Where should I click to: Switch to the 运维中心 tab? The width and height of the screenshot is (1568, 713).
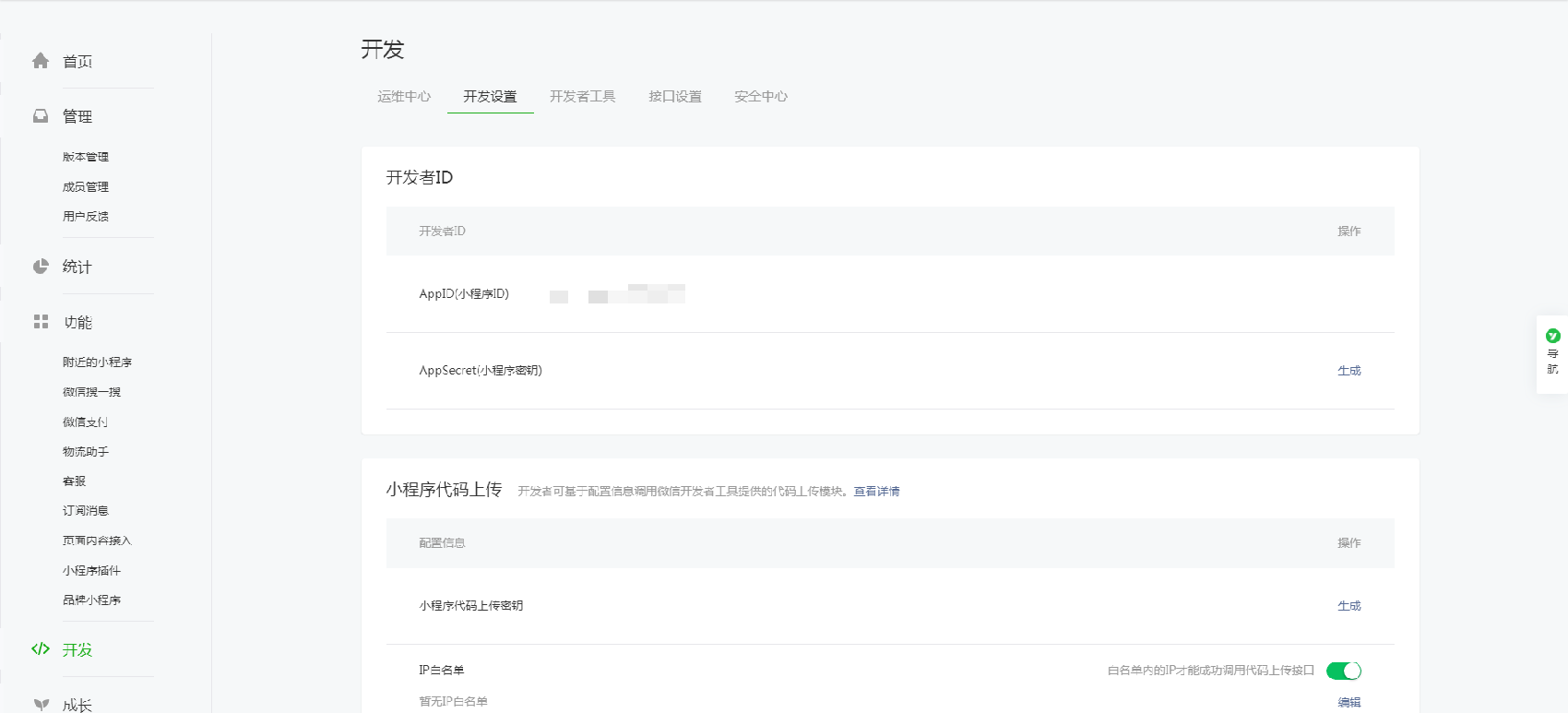point(404,96)
